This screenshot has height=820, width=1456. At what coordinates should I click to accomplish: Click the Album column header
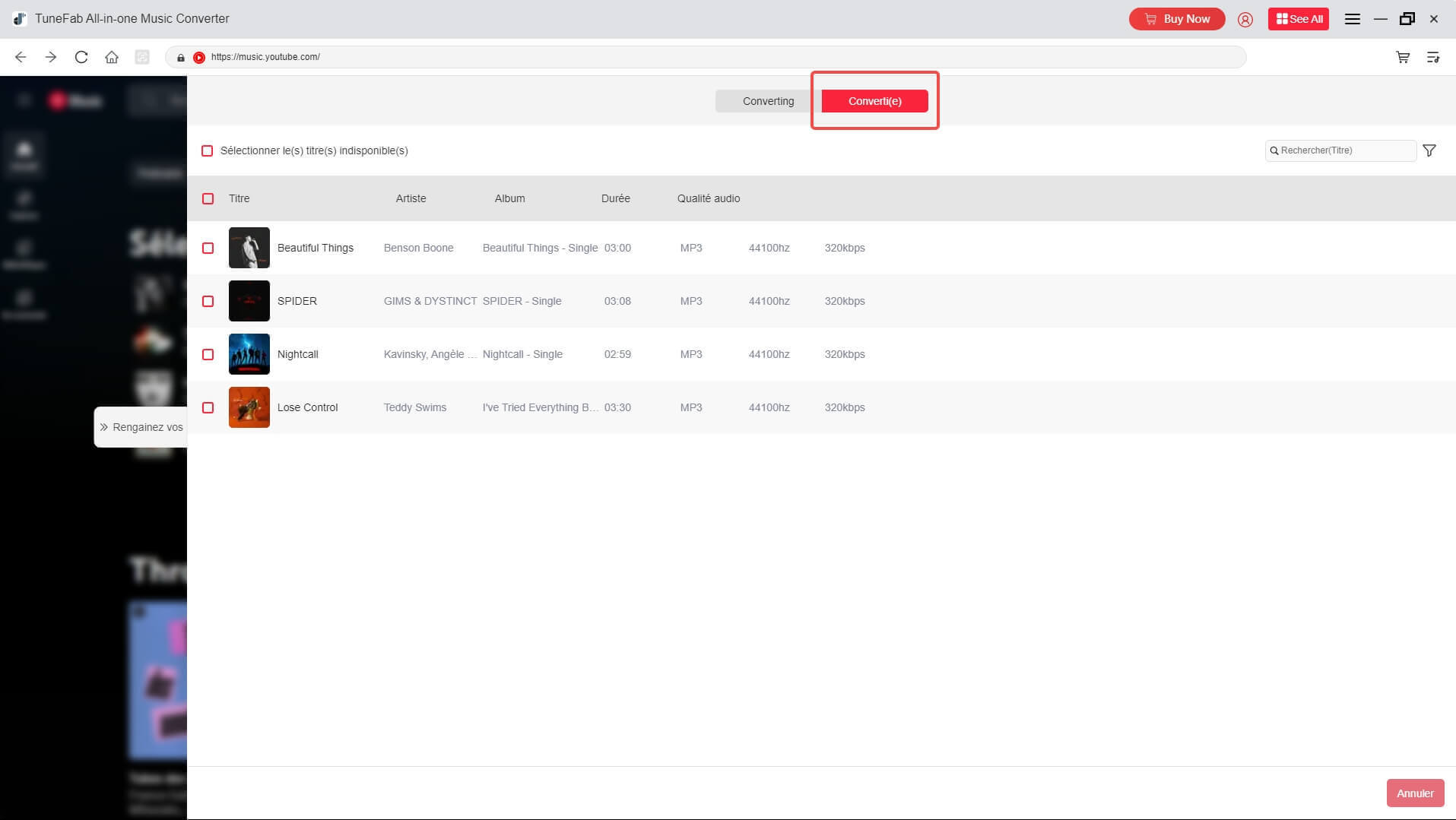[509, 198]
